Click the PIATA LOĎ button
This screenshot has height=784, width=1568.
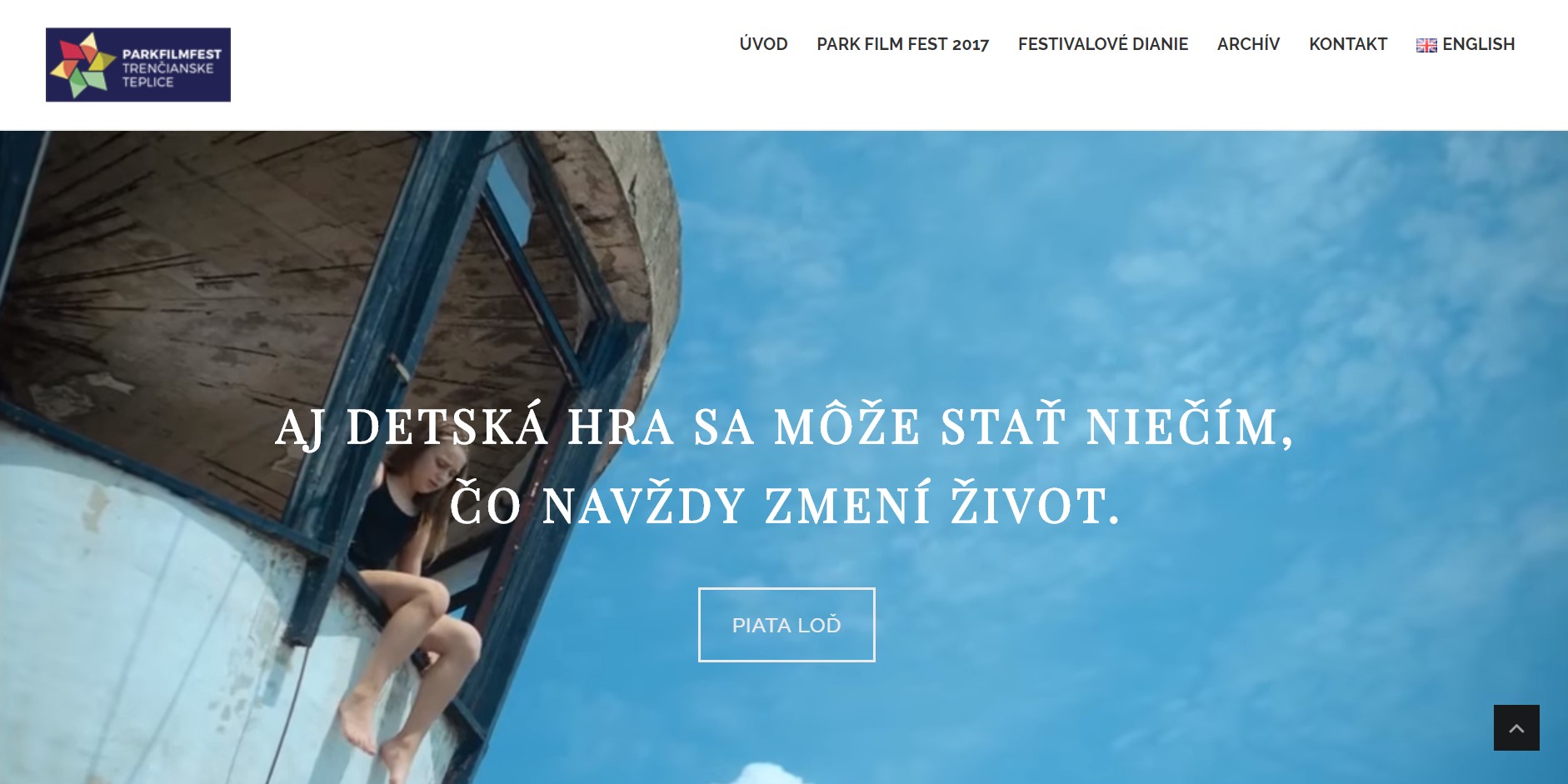(786, 625)
